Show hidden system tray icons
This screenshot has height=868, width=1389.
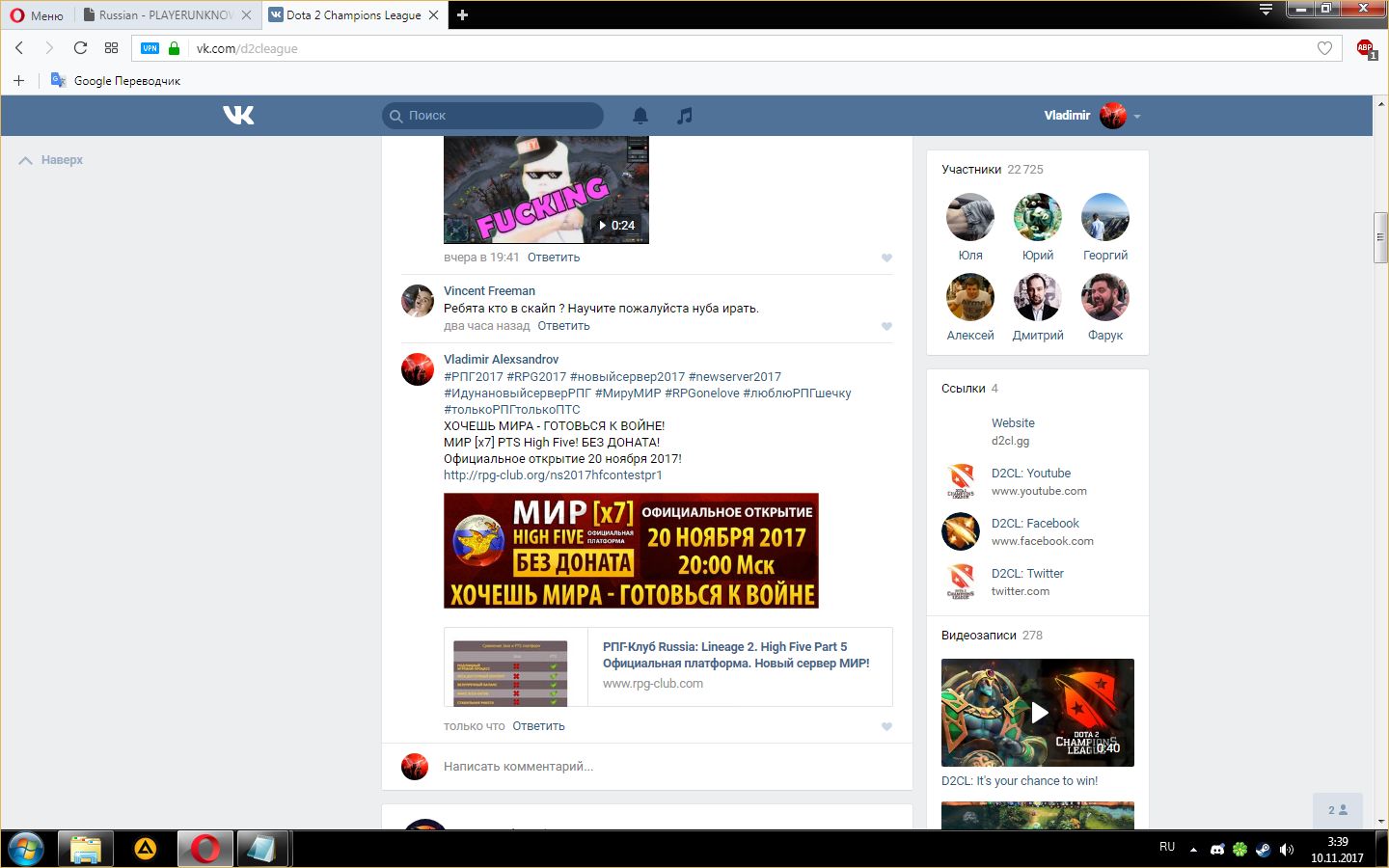1193,850
